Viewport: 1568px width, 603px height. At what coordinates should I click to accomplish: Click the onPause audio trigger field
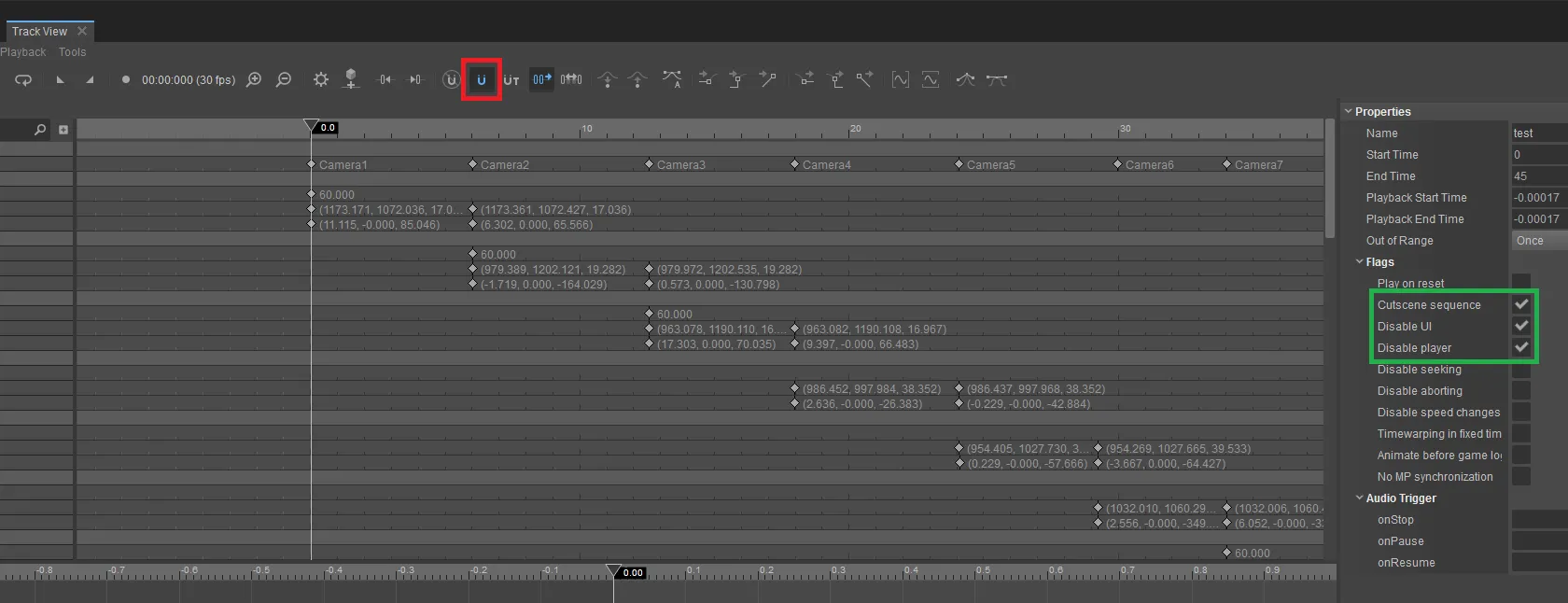1539,540
